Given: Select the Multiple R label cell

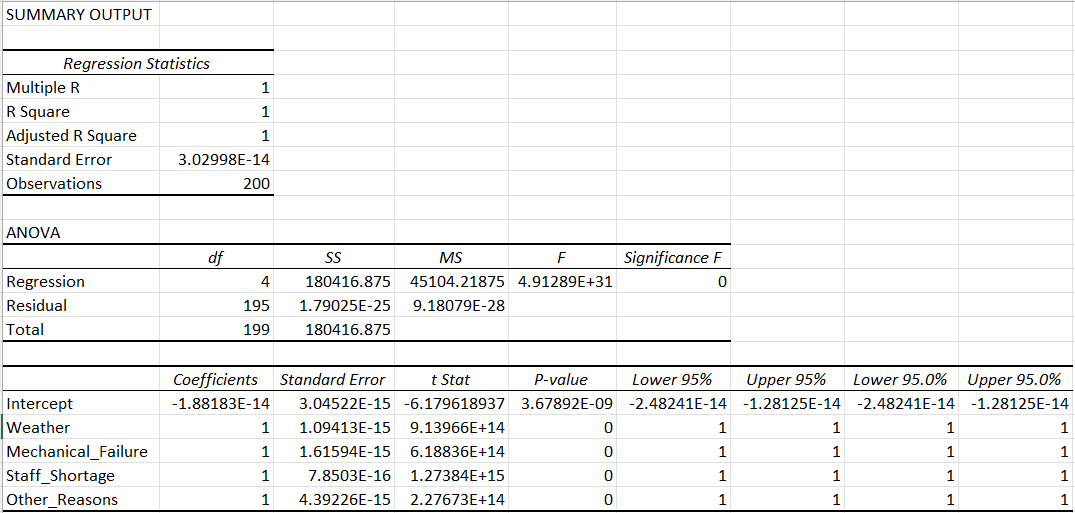Looking at the screenshot, I should [x=81, y=88].
